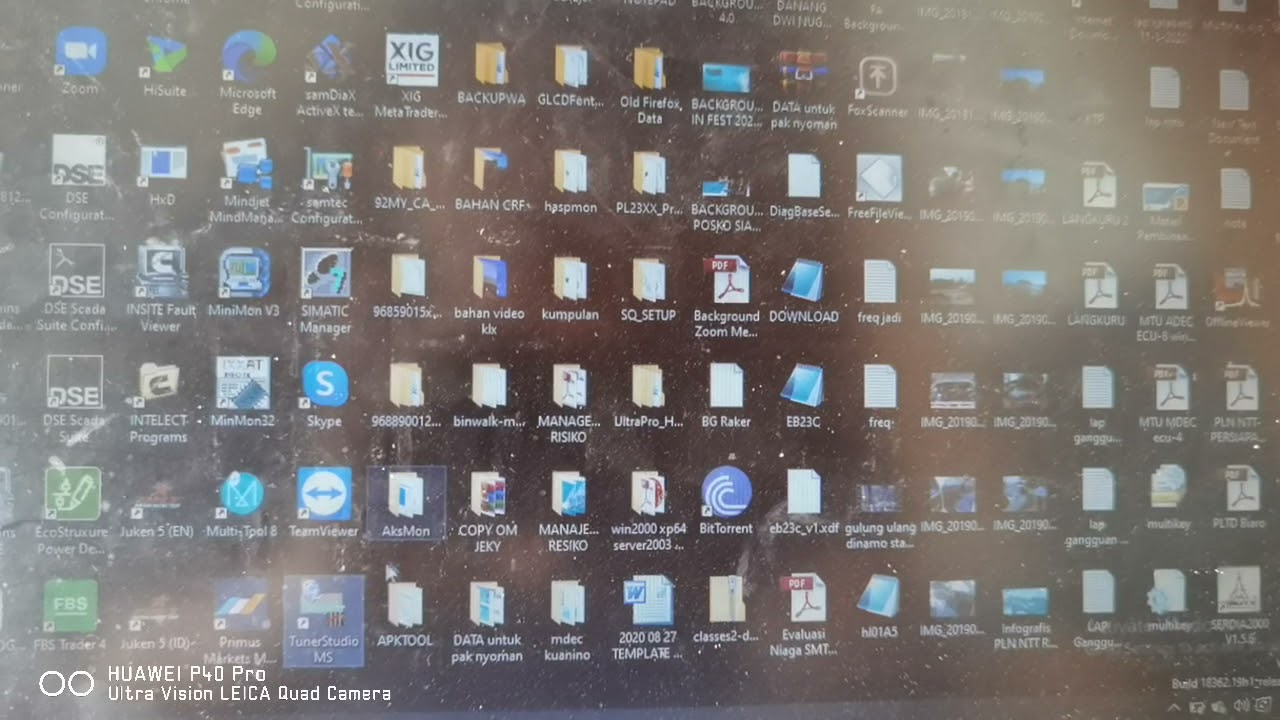Open XIG MetaTrader shortcut
Image resolution: width=1280 pixels, height=720 pixels.
pos(411,77)
